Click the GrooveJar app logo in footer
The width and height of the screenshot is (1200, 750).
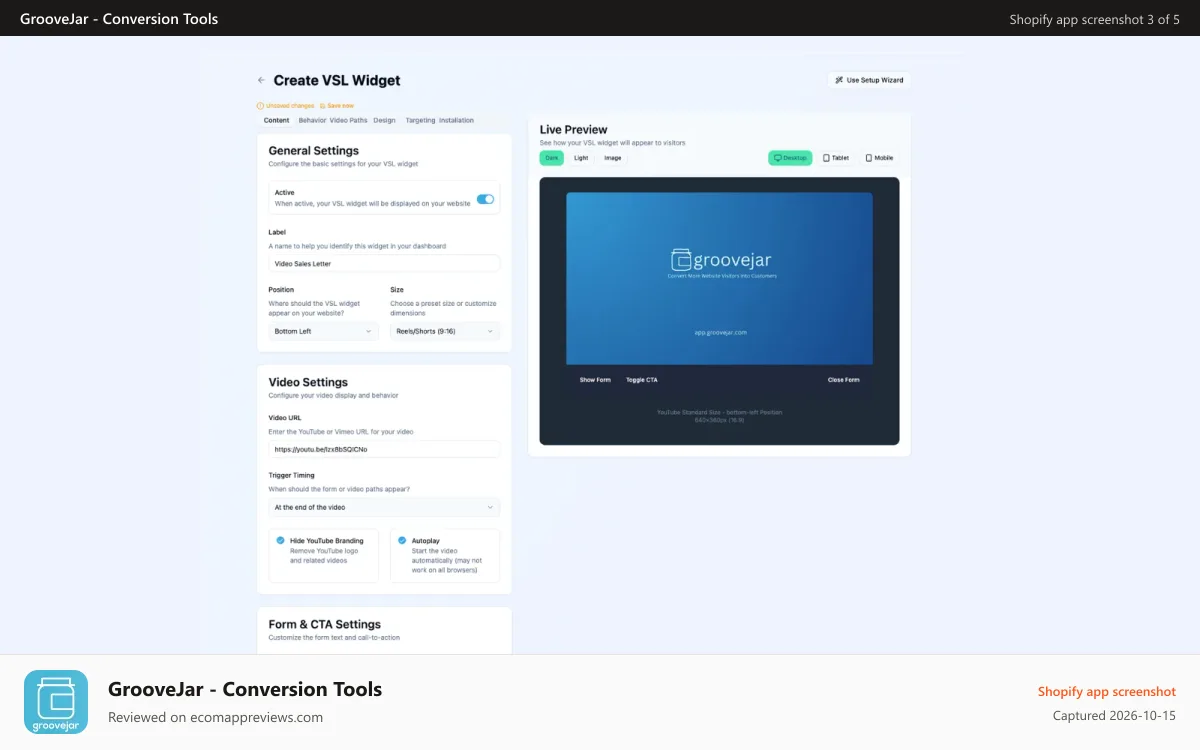point(56,702)
